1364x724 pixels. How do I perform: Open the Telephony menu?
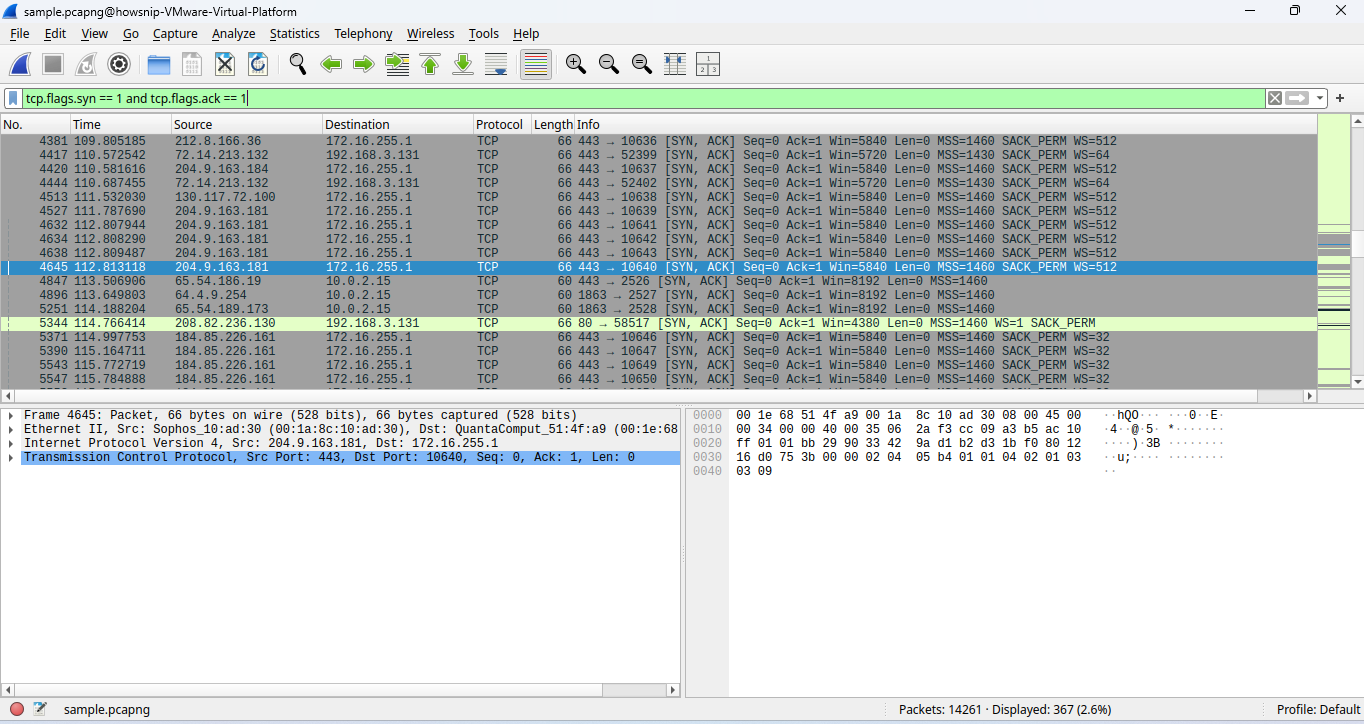tap(363, 33)
